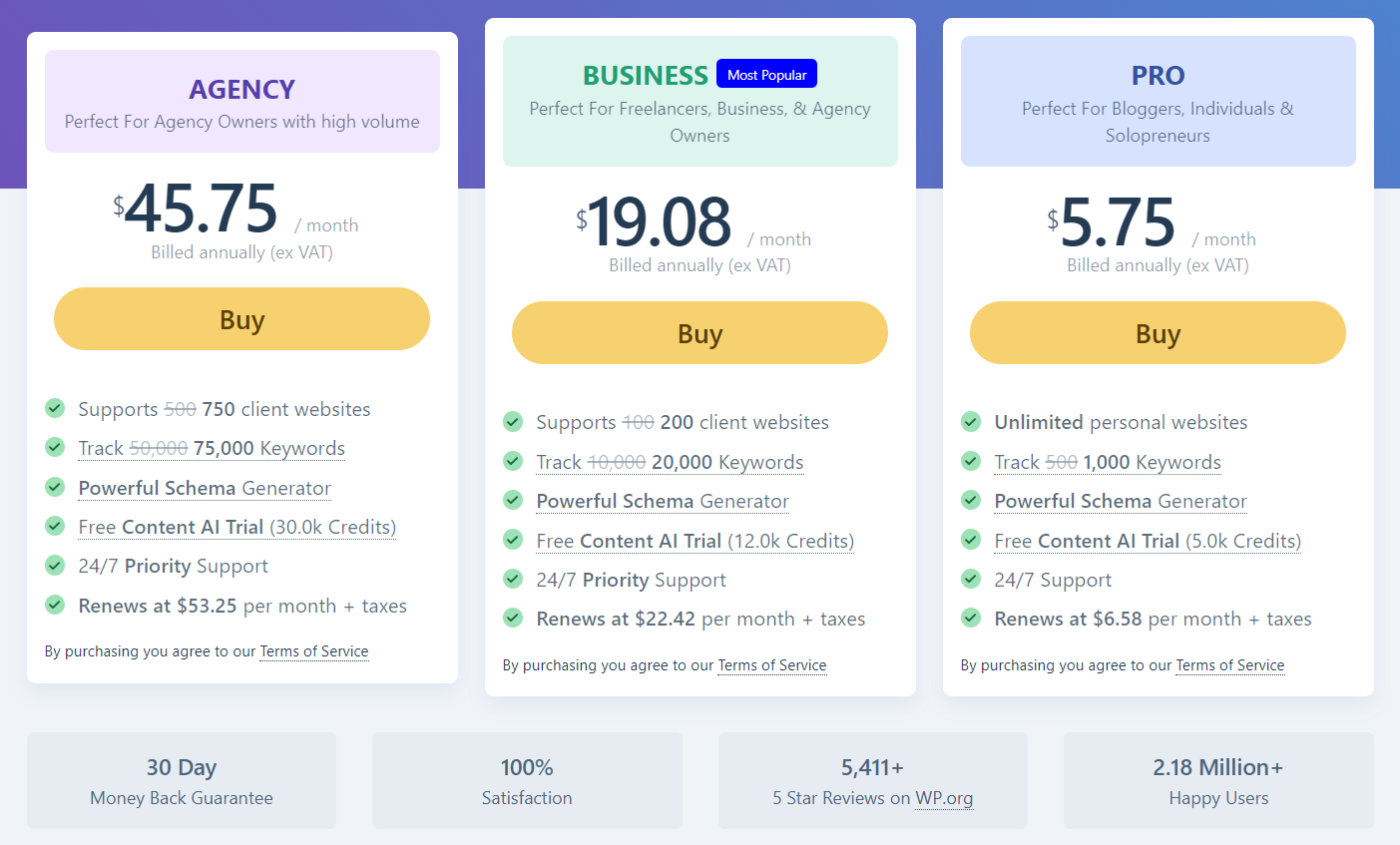Click checkmark beside 200 client websites

[x=513, y=422]
